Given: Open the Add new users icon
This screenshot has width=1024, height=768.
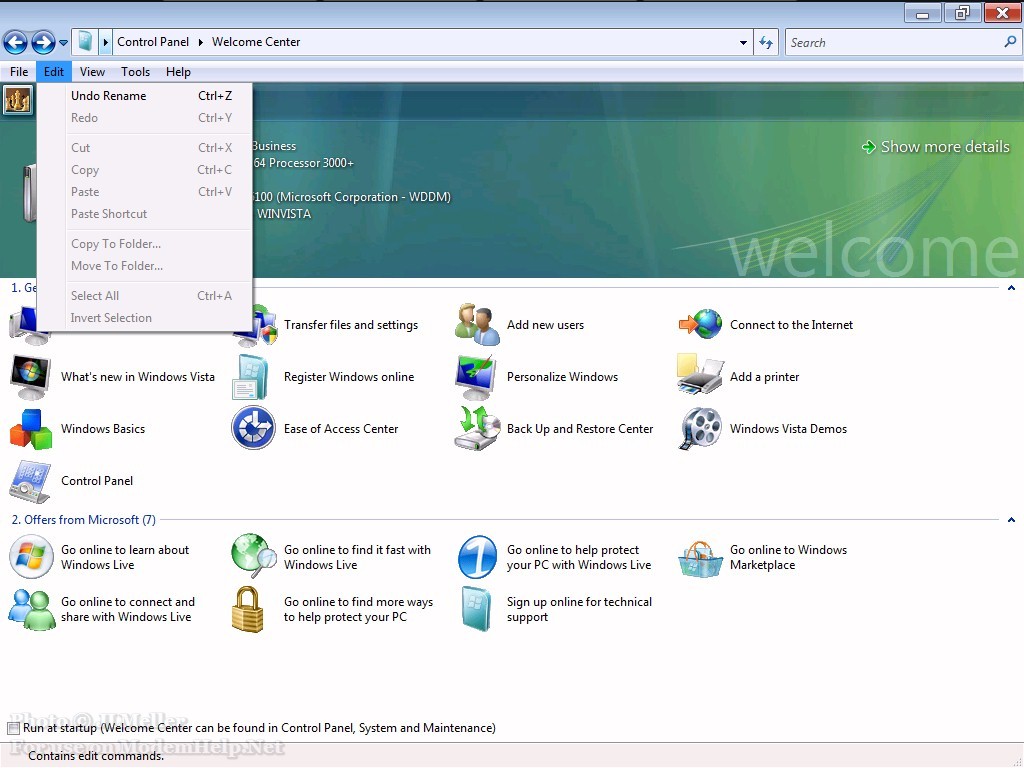Looking at the screenshot, I should pyautogui.click(x=477, y=324).
